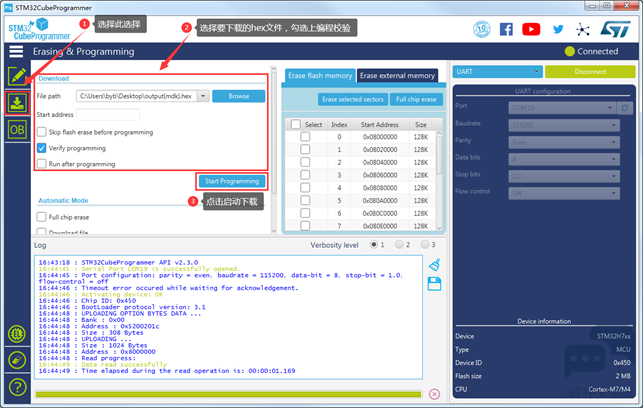The height and width of the screenshot is (408, 643).
Task: Open the Port COM19 dropdown
Action: tap(562, 108)
